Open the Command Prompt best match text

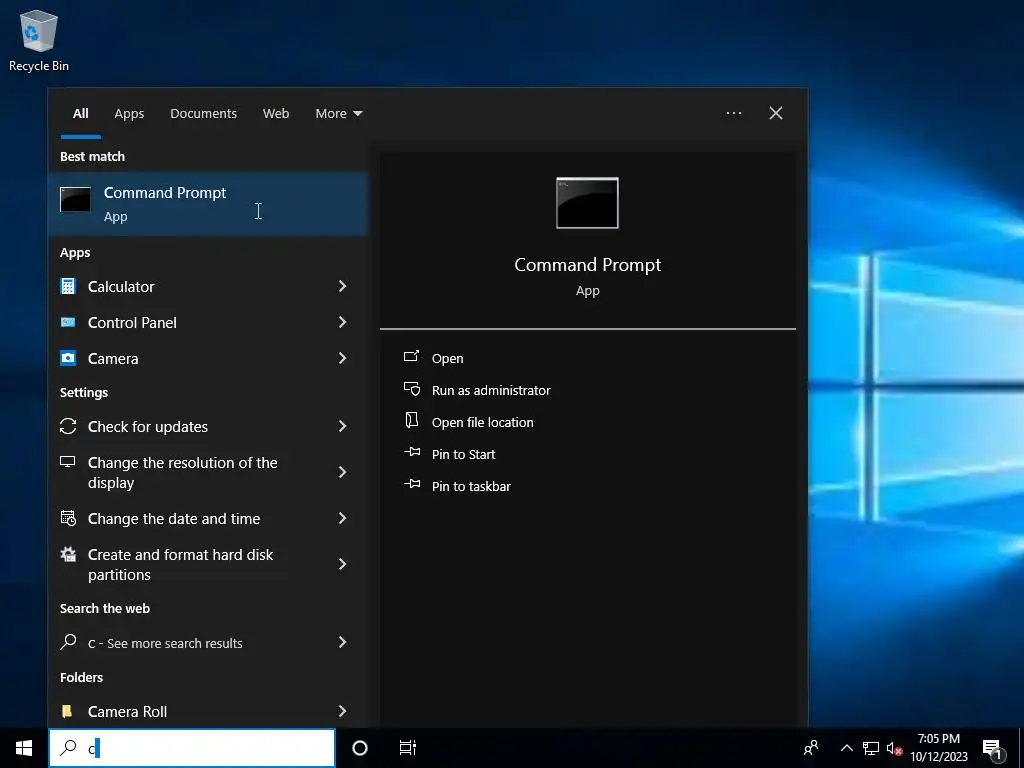point(165,193)
